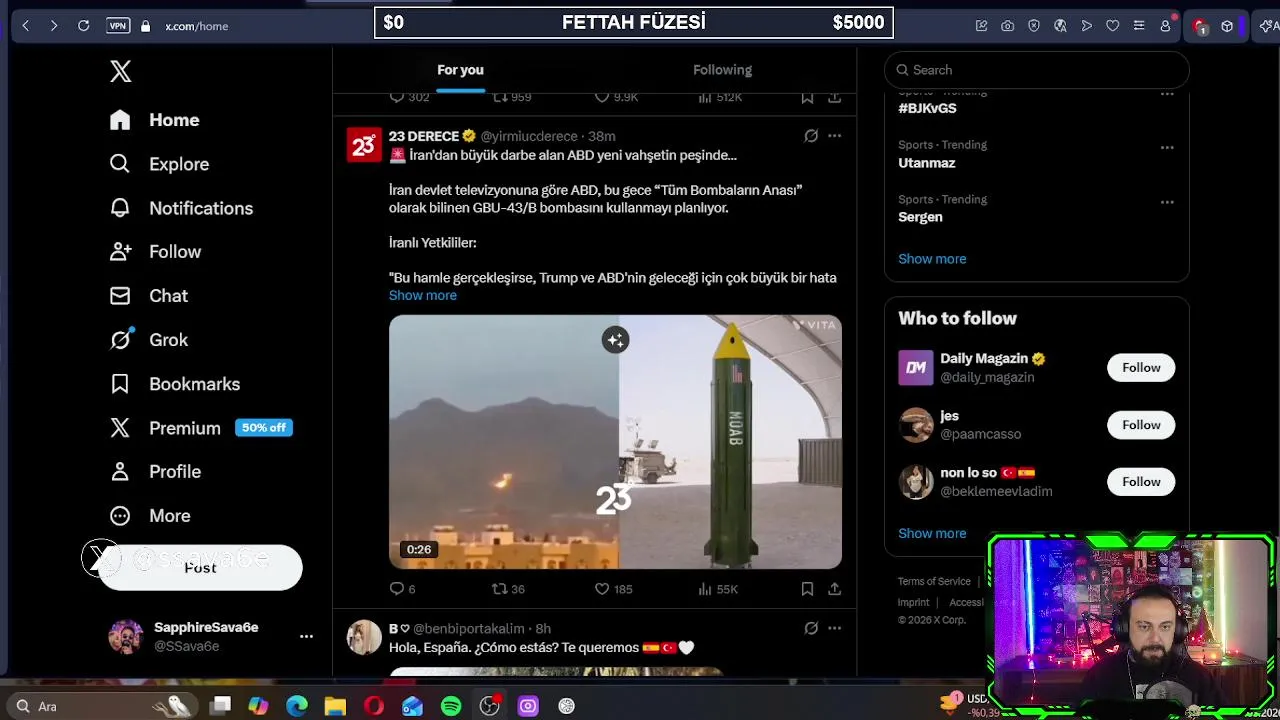Image resolution: width=1280 pixels, height=720 pixels.
Task: Open Explore page
Action: click(159, 164)
